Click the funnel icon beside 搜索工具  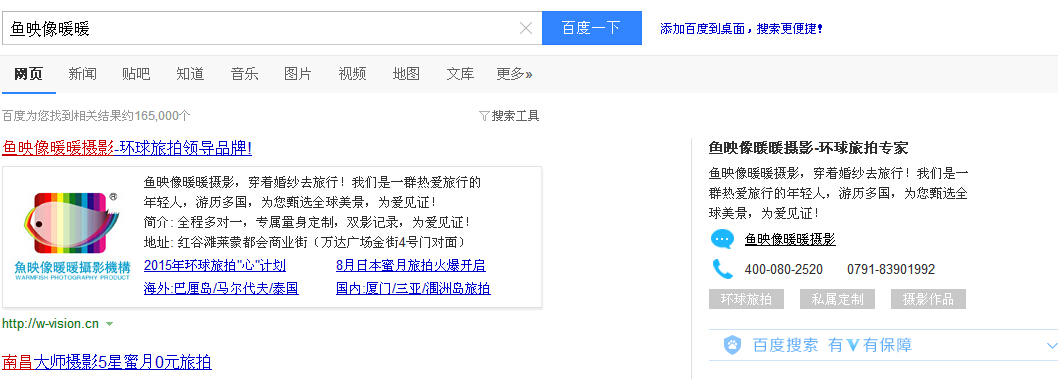484,116
